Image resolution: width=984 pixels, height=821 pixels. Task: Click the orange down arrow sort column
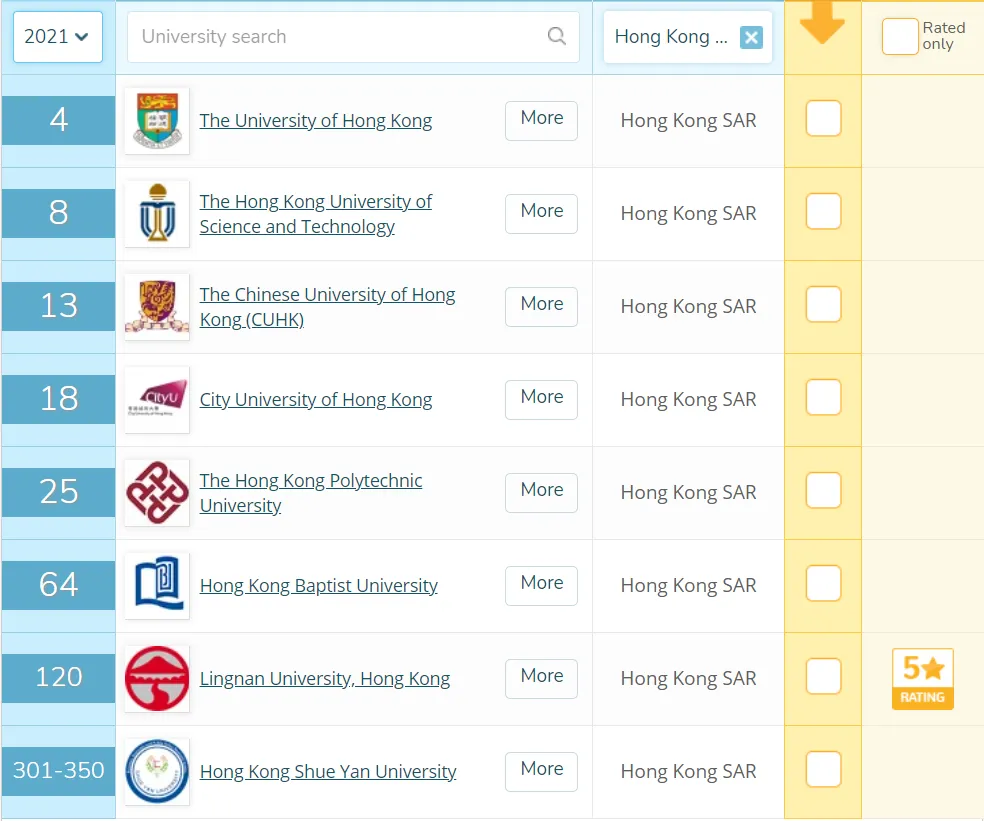tap(822, 24)
